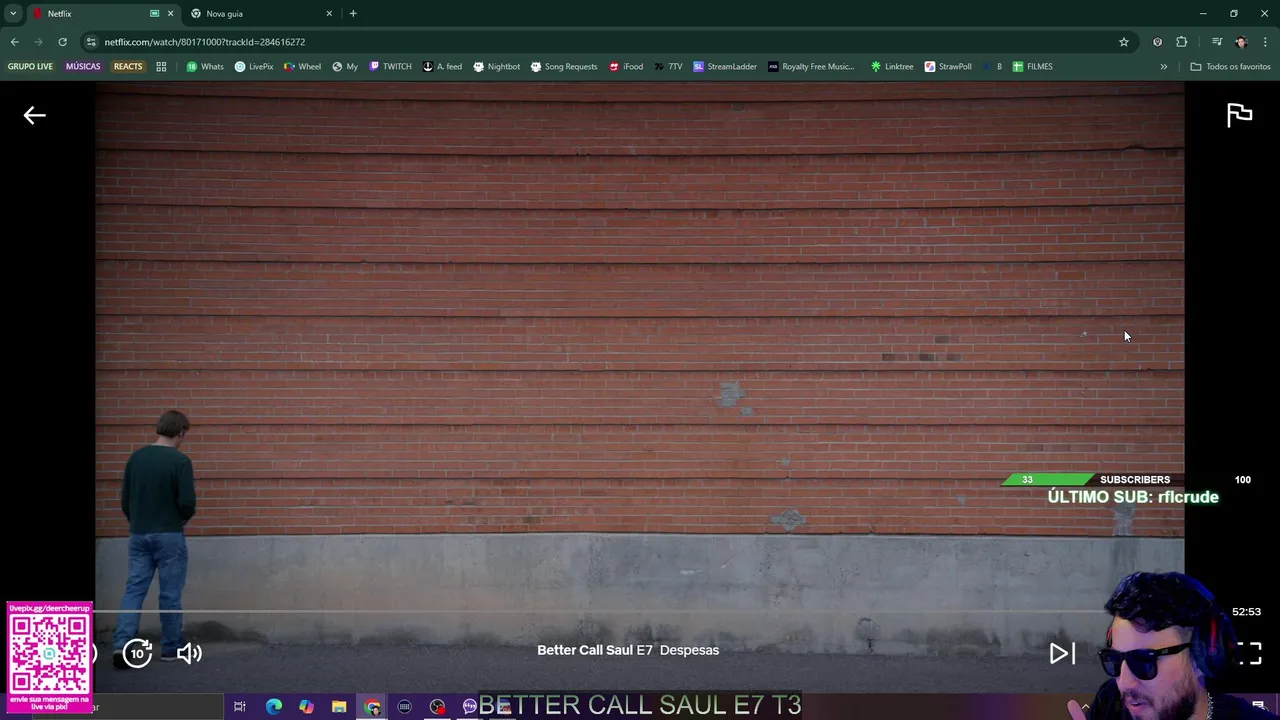Seek on the video progress bar
1280x720 pixels.
(600, 611)
